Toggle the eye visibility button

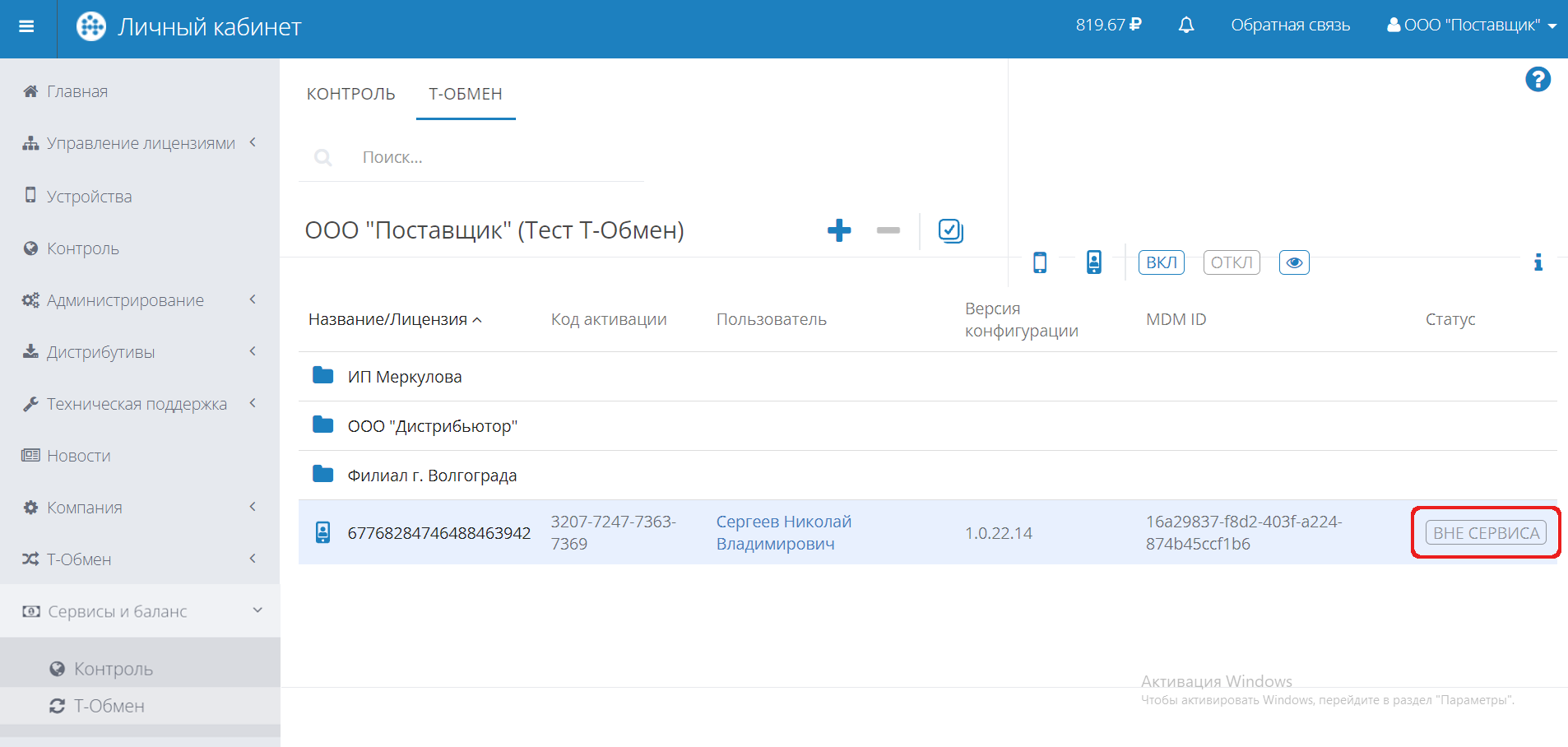coord(1293,262)
